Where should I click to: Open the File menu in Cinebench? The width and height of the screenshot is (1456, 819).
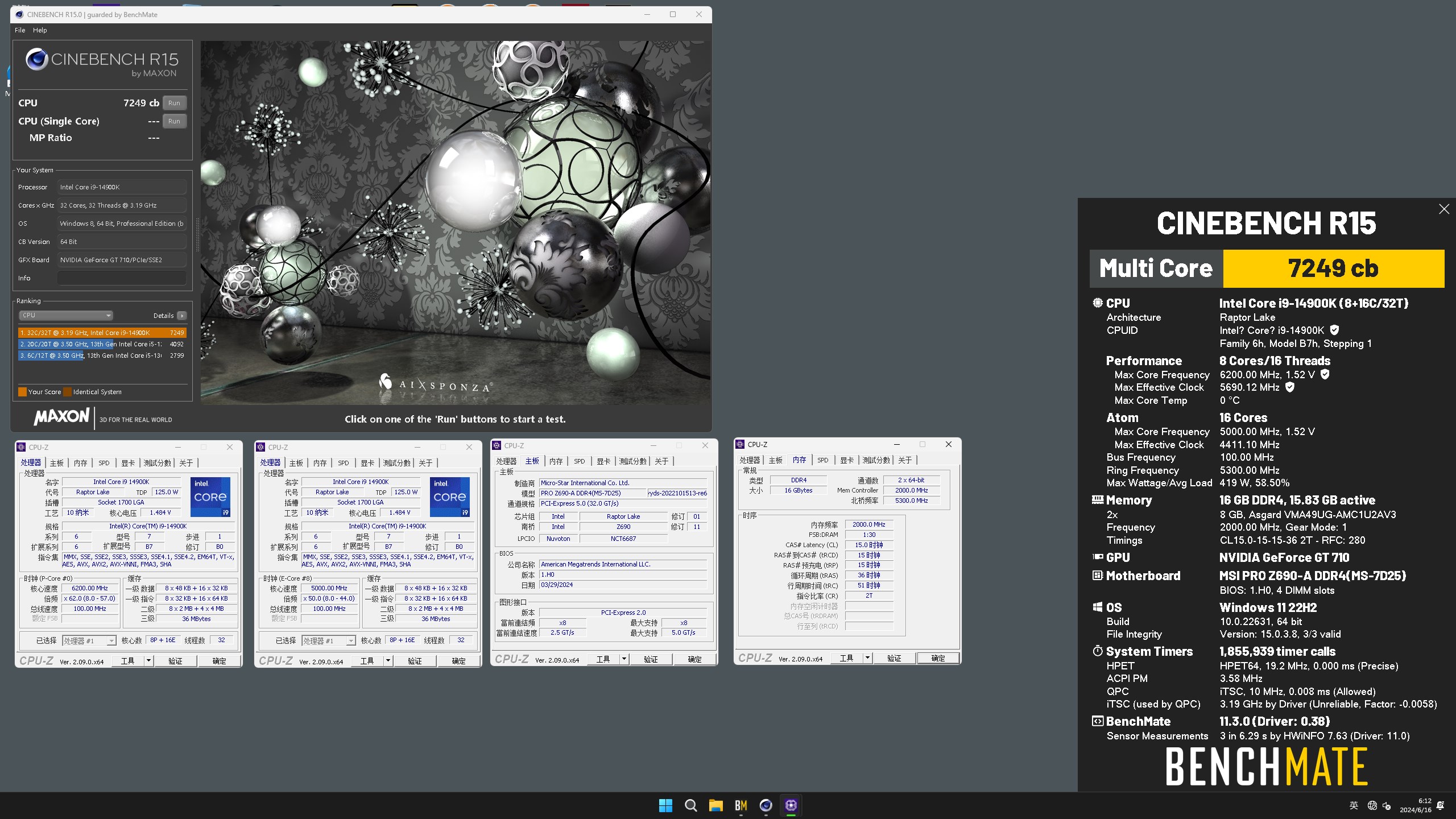click(20, 30)
